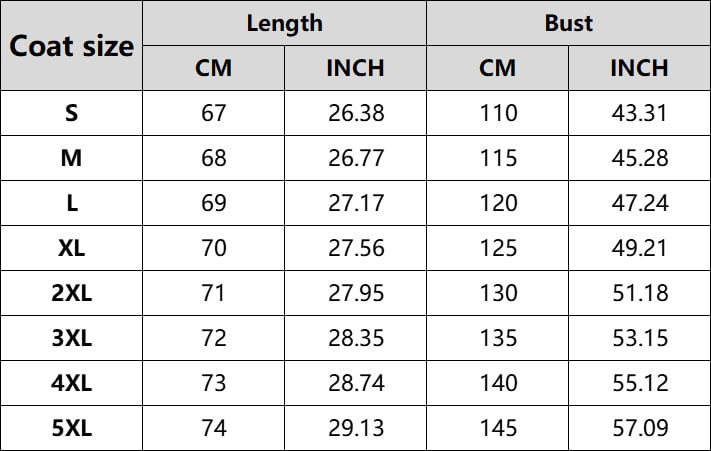Click length value 26.38 inch cell
The width and height of the screenshot is (711, 451).
click(x=356, y=113)
